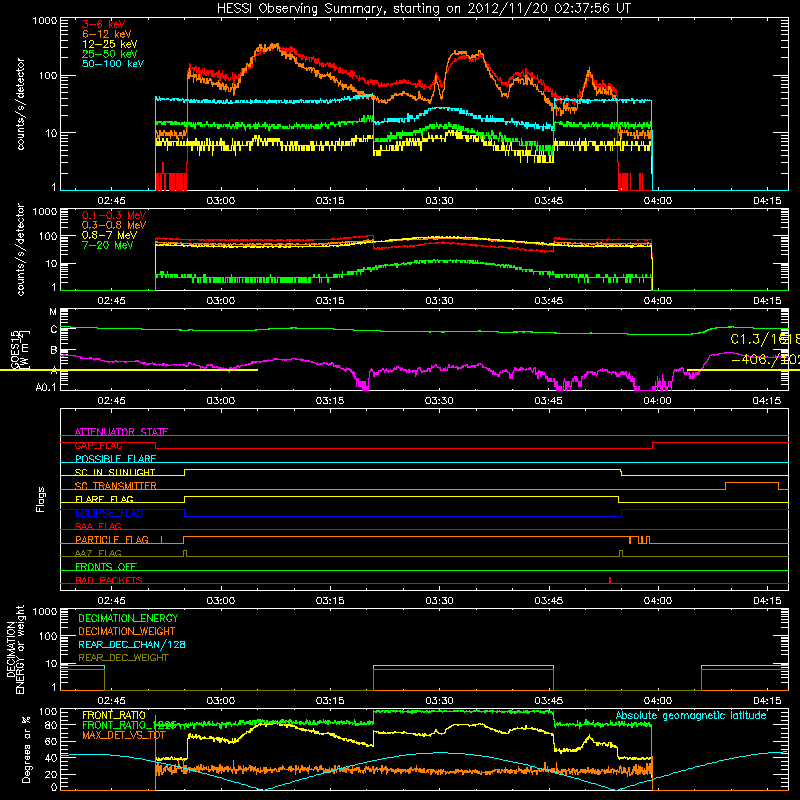Select the 3-6 keV legend label

tap(103, 24)
